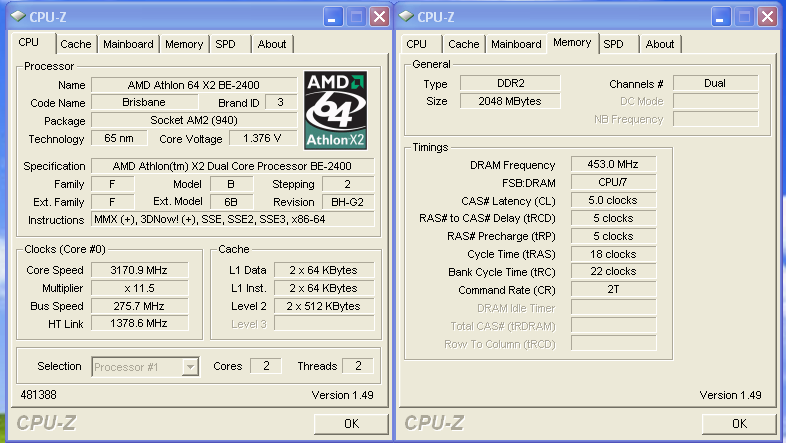Click the Stepping value 2
The height and width of the screenshot is (443, 786).
pos(347,184)
